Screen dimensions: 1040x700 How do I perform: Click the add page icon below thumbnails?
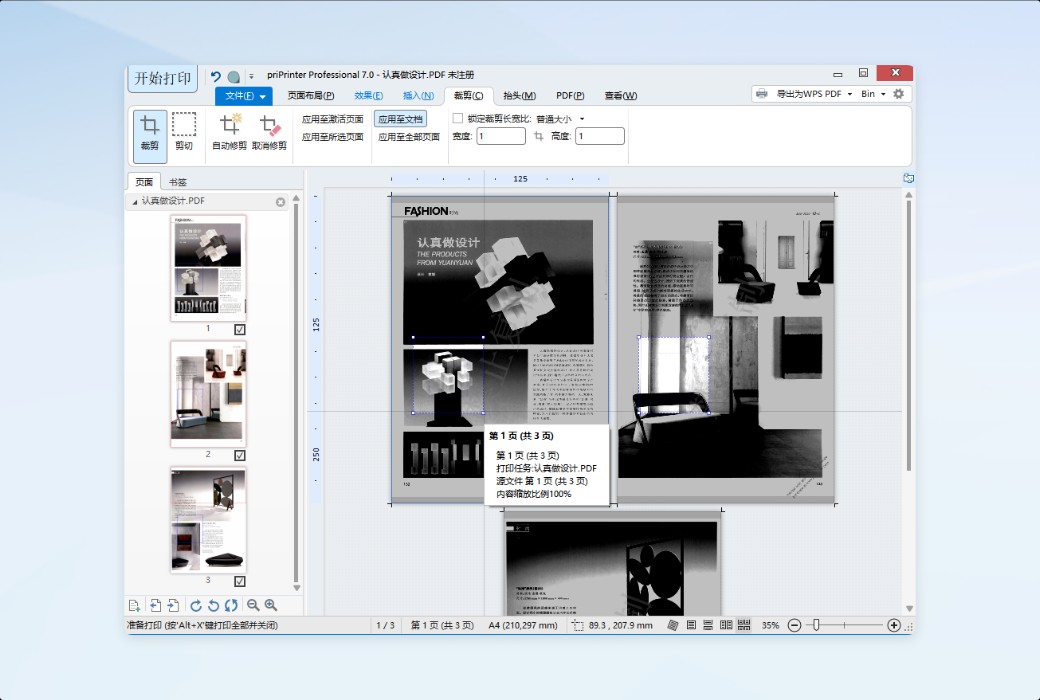tap(134, 605)
